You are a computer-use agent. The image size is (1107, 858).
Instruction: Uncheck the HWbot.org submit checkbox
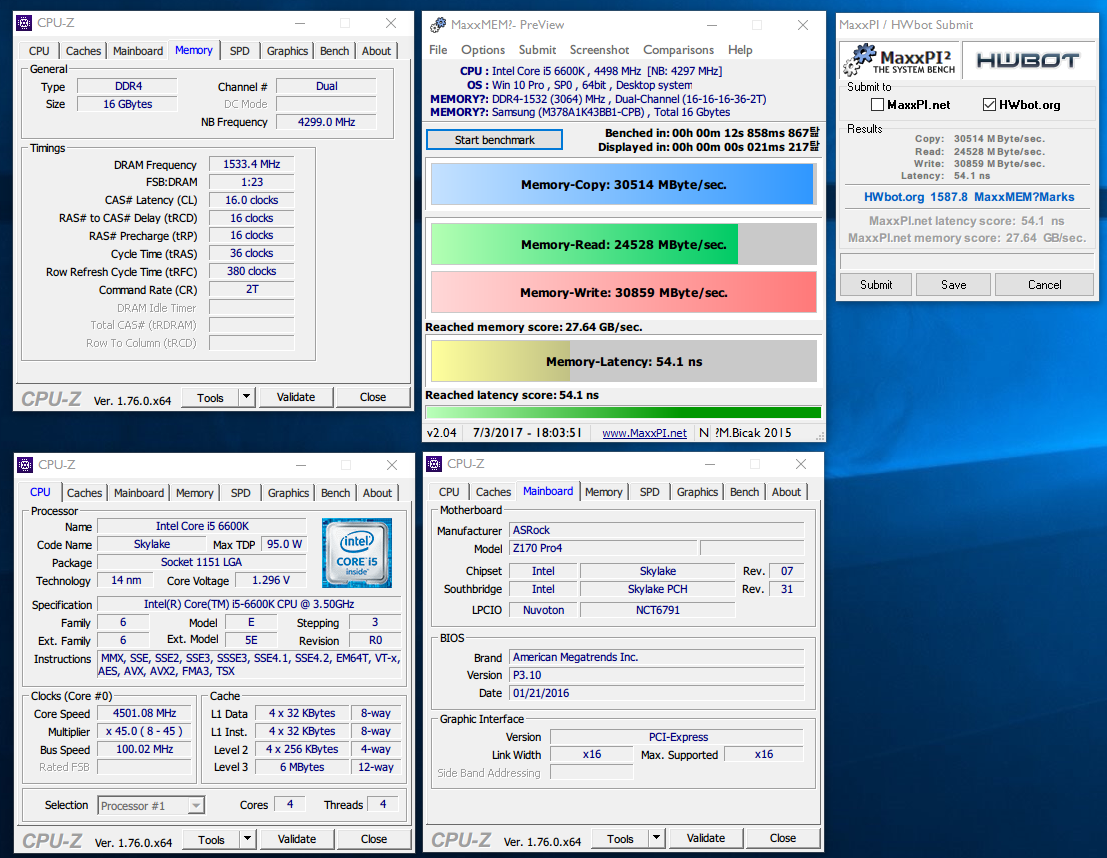989,105
